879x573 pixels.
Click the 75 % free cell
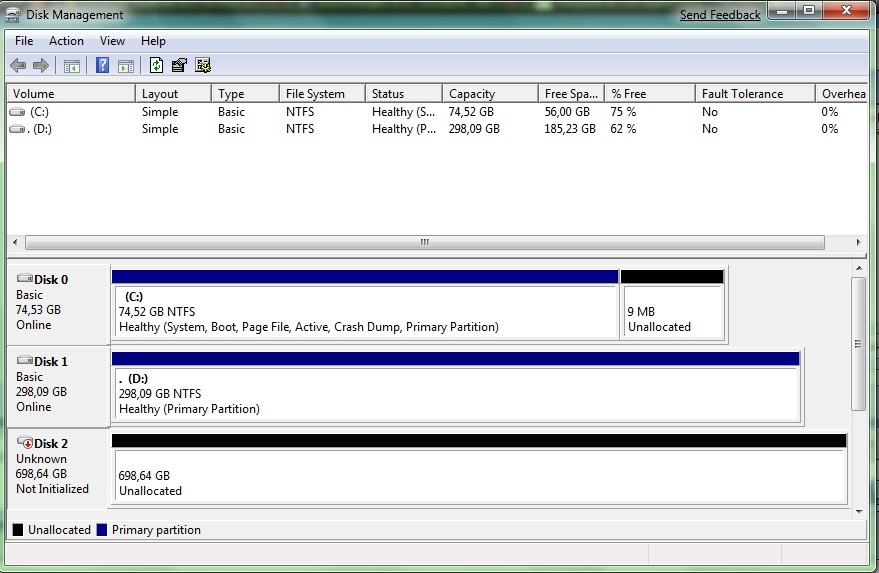(623, 112)
